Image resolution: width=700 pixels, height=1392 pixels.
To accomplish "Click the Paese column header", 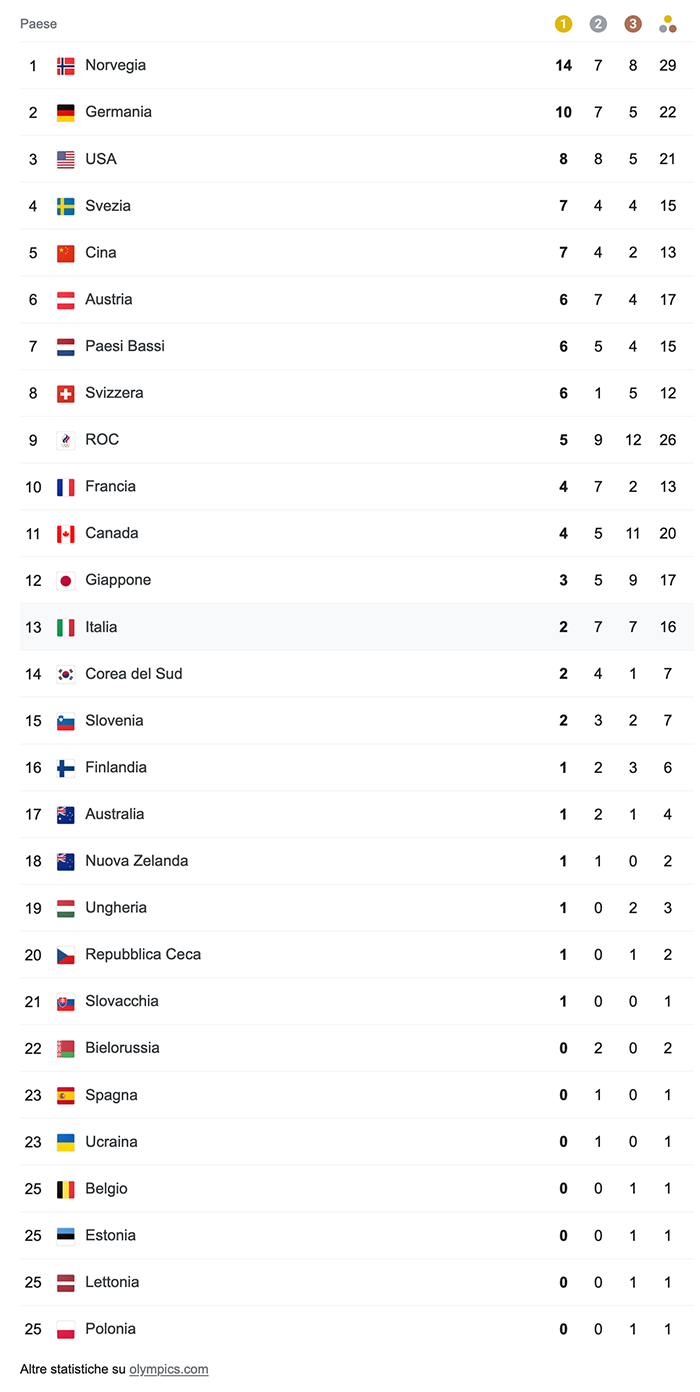I will pos(38,23).
